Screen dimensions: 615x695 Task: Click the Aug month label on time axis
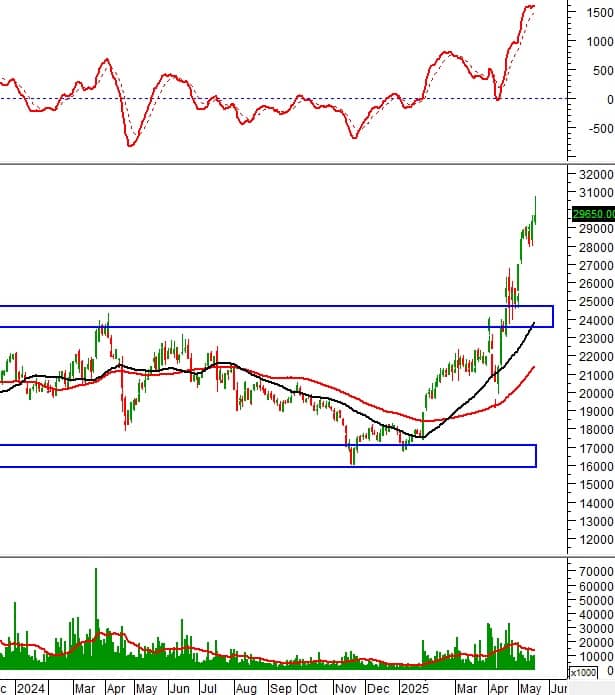click(x=246, y=688)
